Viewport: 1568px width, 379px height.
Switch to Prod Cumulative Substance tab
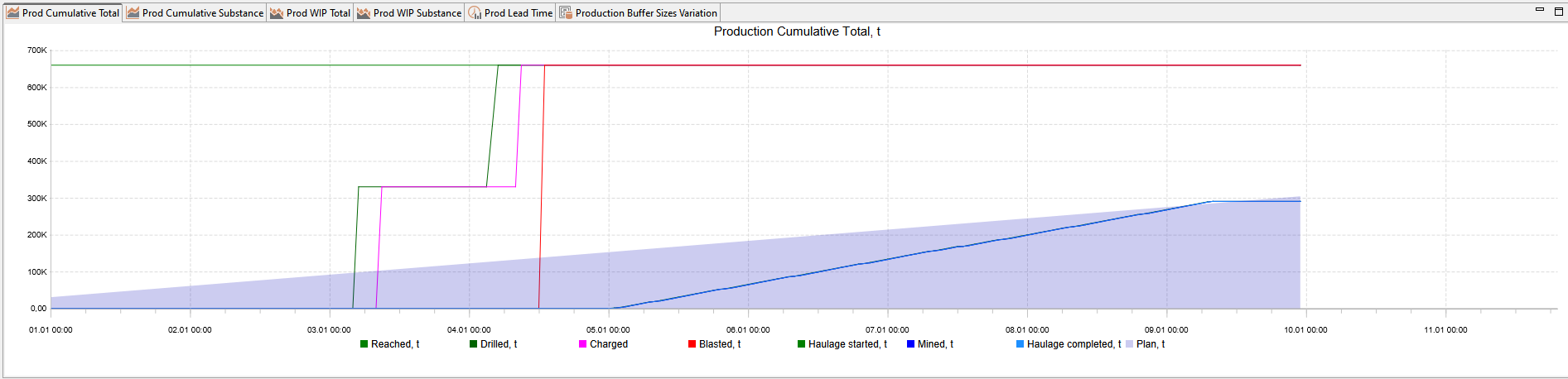[195, 13]
